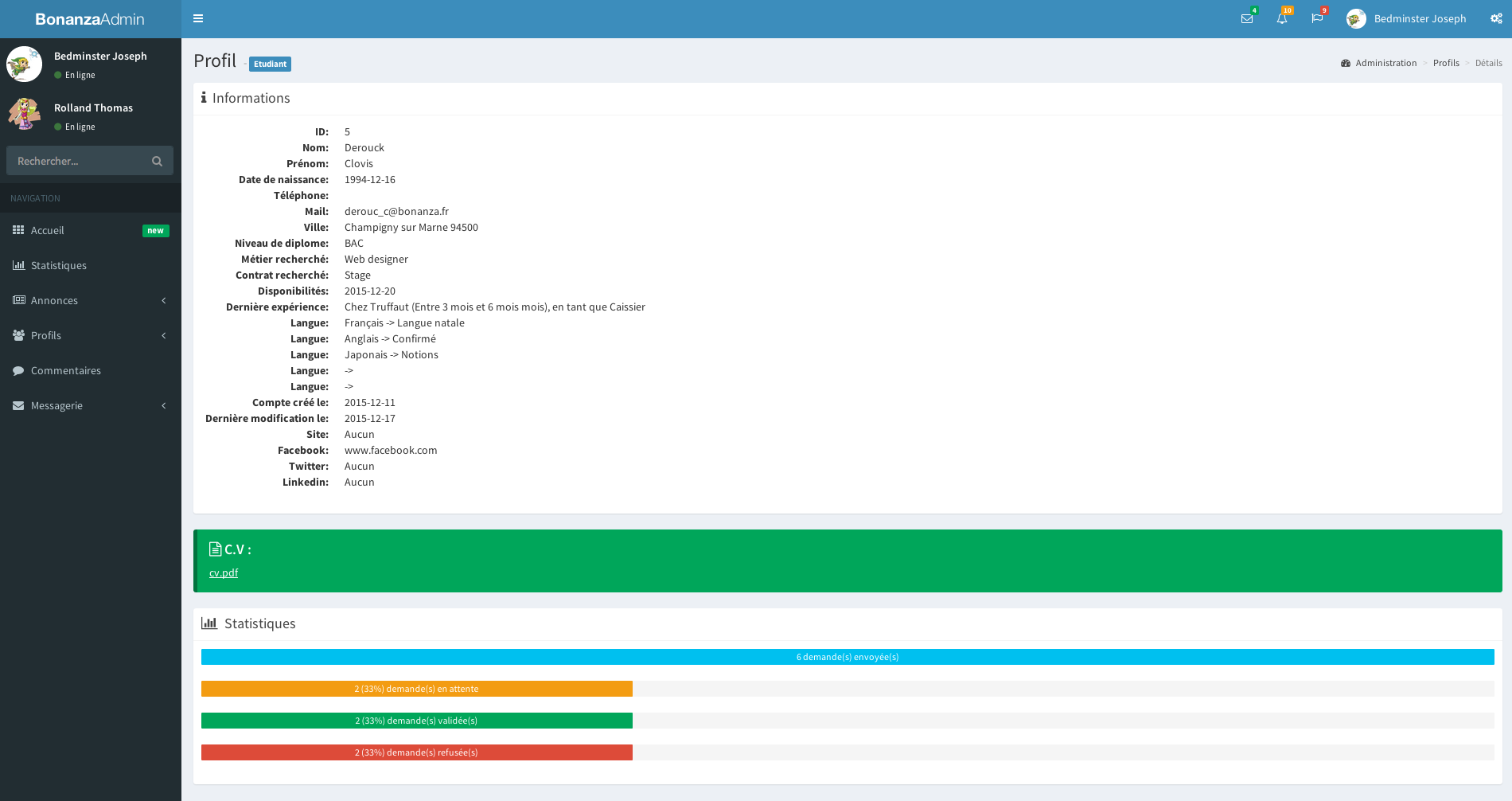Open the settings gears icon in header
This screenshot has width=1512, height=801.
1495,18
